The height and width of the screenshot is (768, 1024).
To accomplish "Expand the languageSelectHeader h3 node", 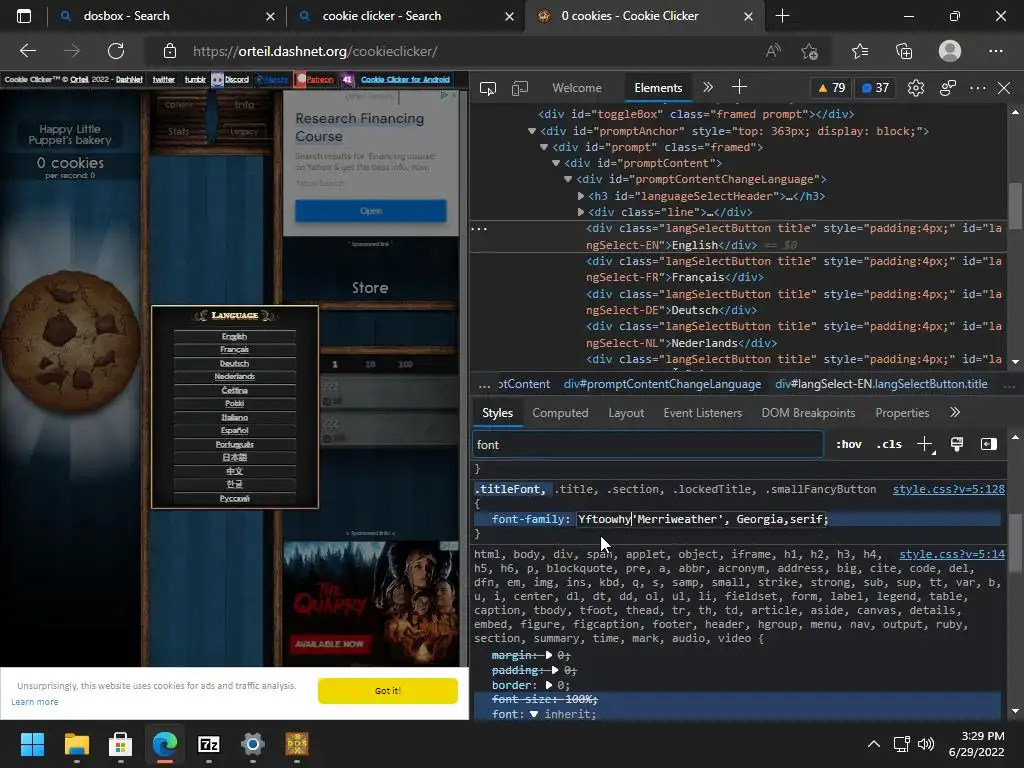I will tap(581, 196).
